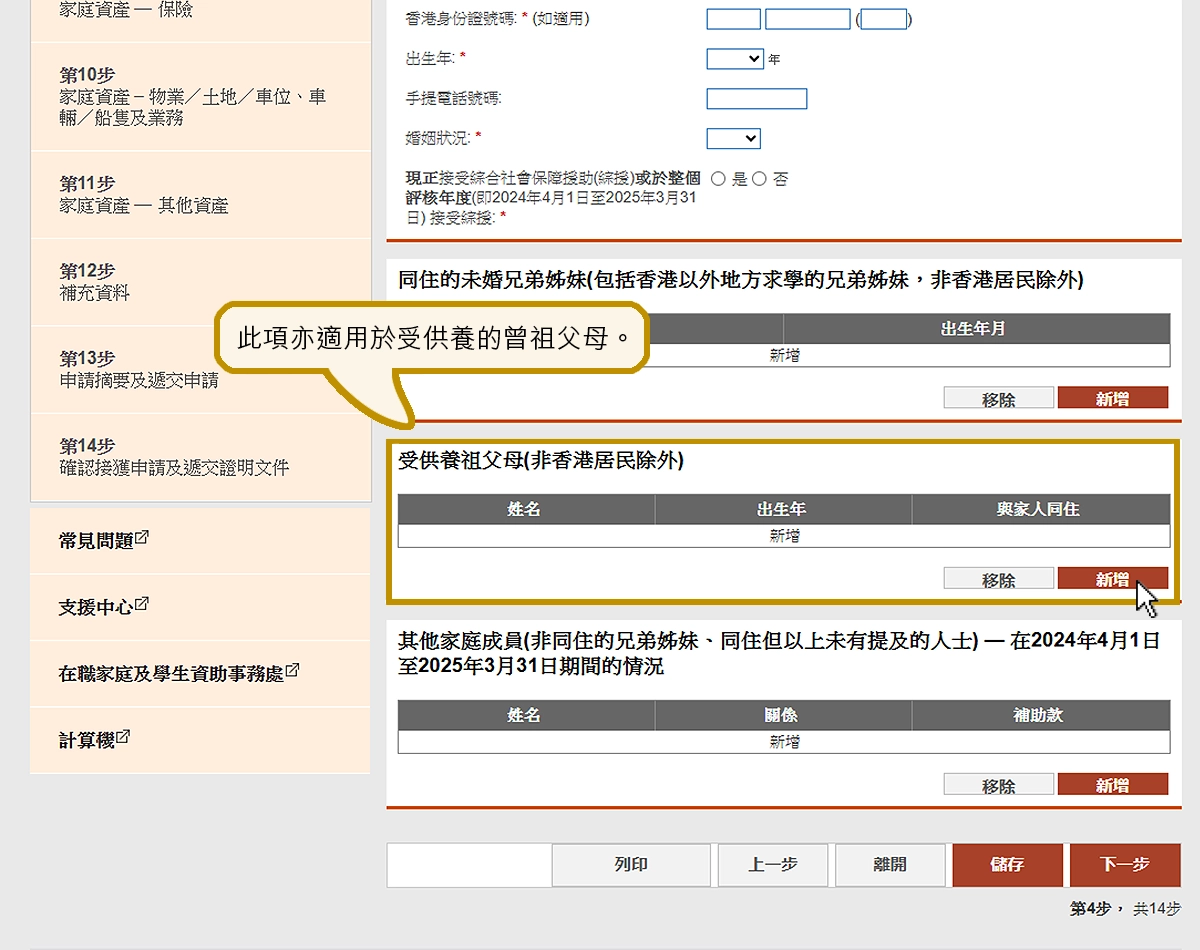
Task: Click the 手提電話號碼 input field
Action: (x=756, y=98)
